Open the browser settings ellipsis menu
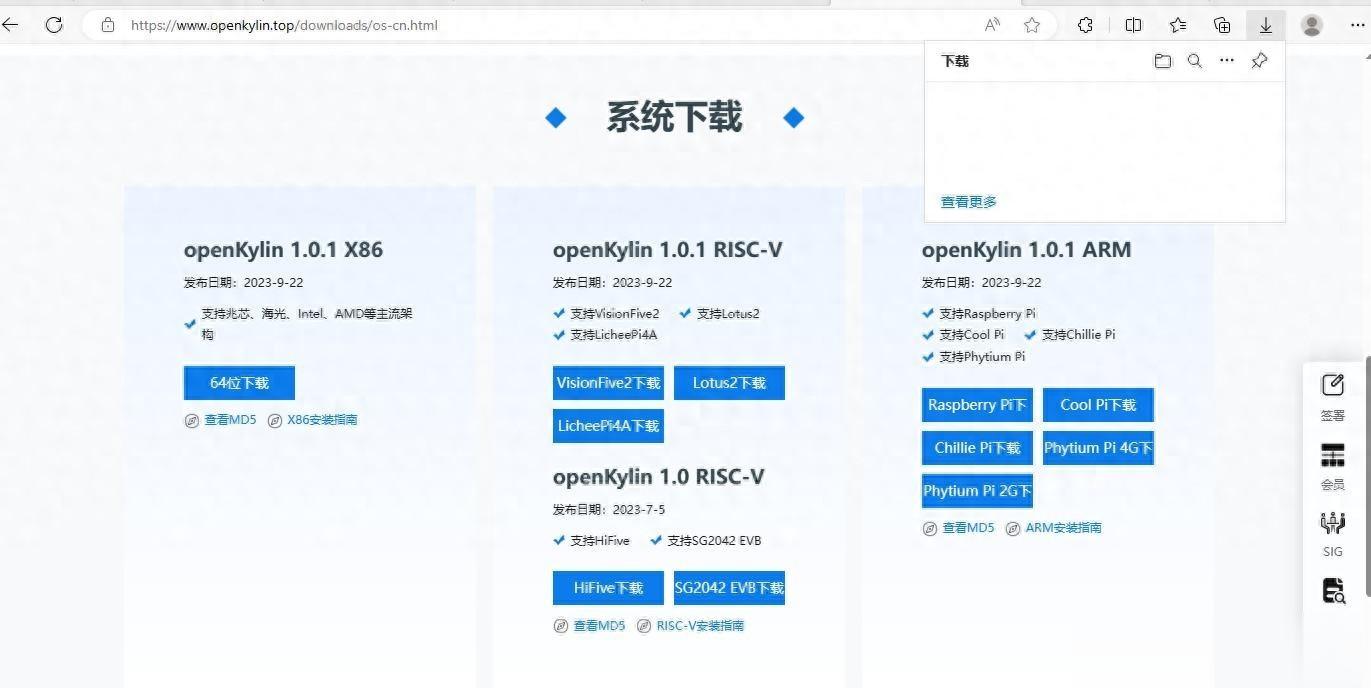The height and width of the screenshot is (688, 1371). coord(1357,25)
